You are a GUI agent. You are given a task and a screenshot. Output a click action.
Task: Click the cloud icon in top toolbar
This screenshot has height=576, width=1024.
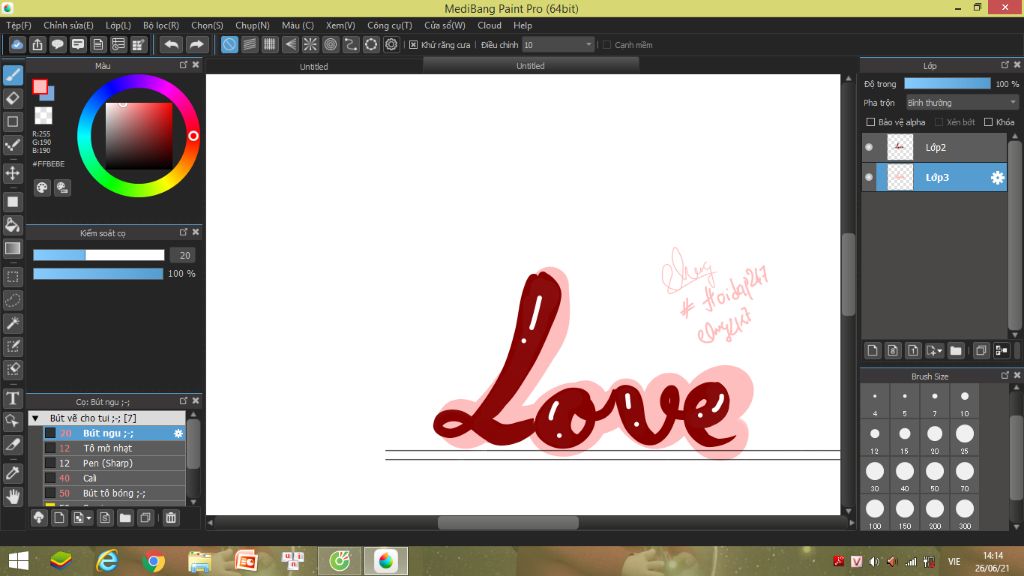[x=17, y=44]
